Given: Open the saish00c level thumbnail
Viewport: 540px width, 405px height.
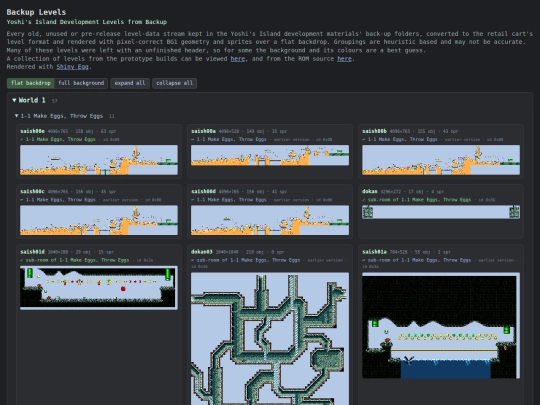Looking at the screenshot, I should [x=99, y=220].
